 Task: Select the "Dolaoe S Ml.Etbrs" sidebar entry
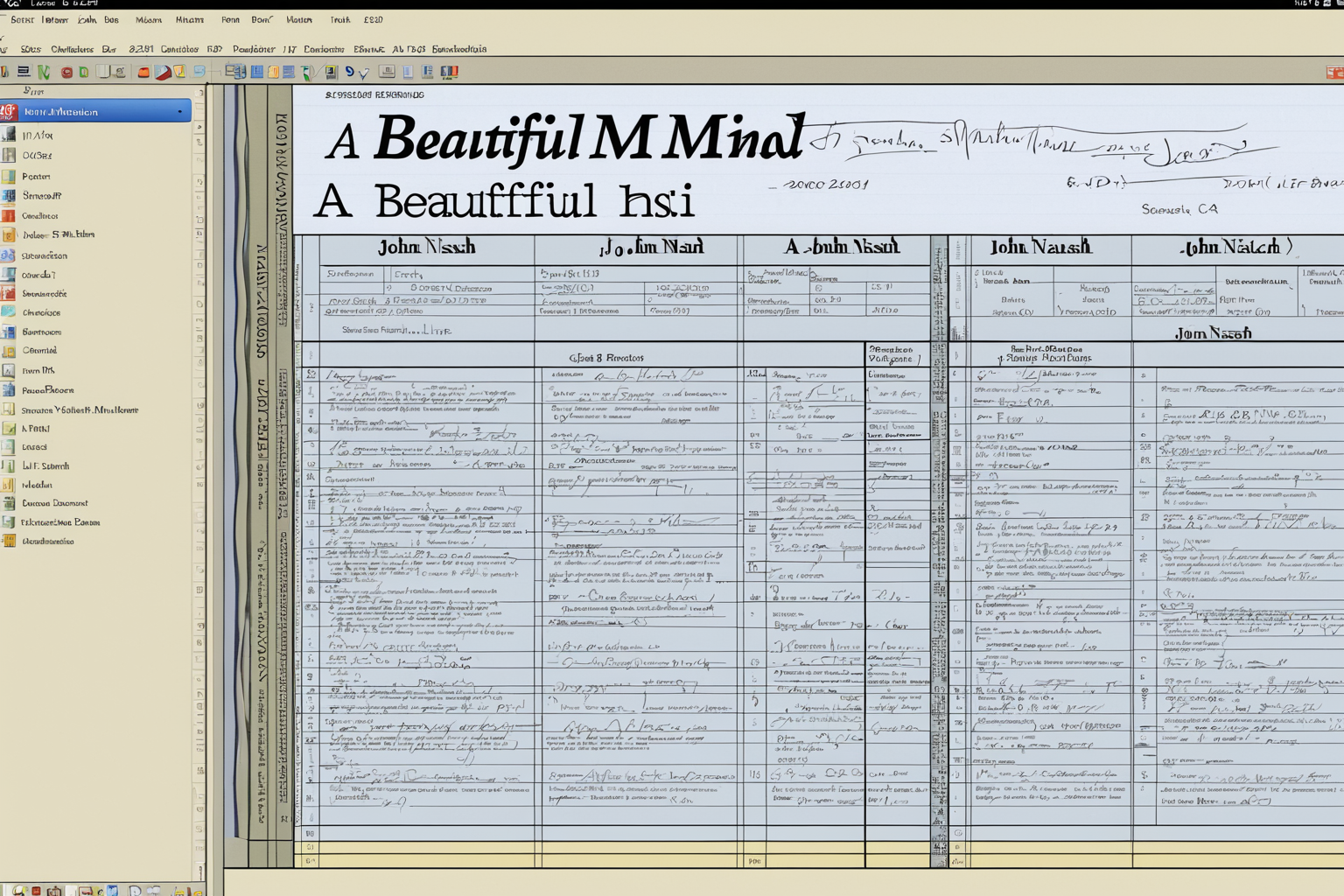click(59, 234)
